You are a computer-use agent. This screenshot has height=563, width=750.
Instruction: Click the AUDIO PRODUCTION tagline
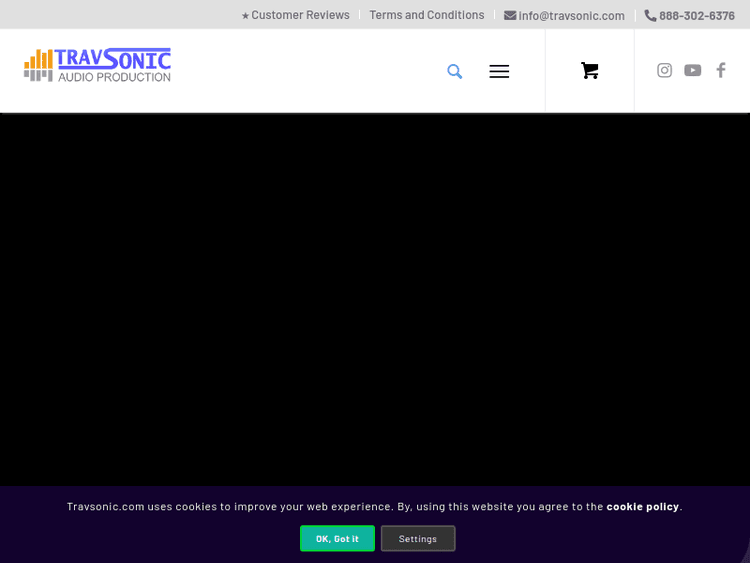114,77
